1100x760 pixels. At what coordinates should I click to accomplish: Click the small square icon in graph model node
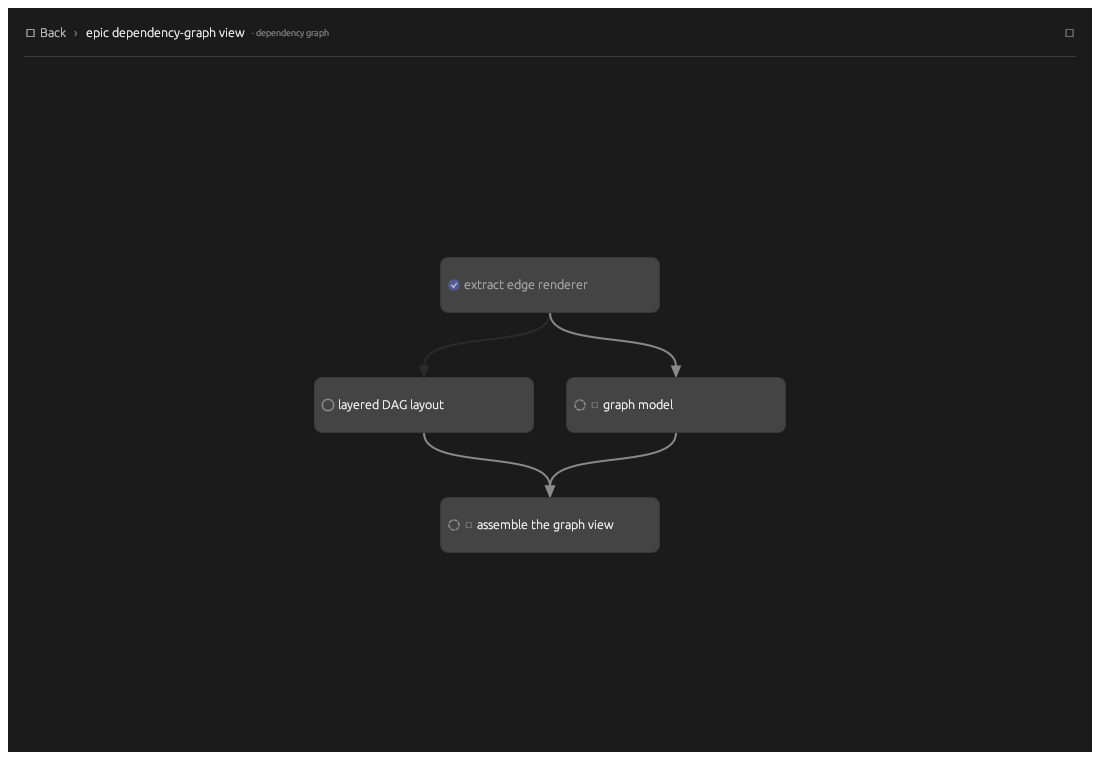point(595,405)
